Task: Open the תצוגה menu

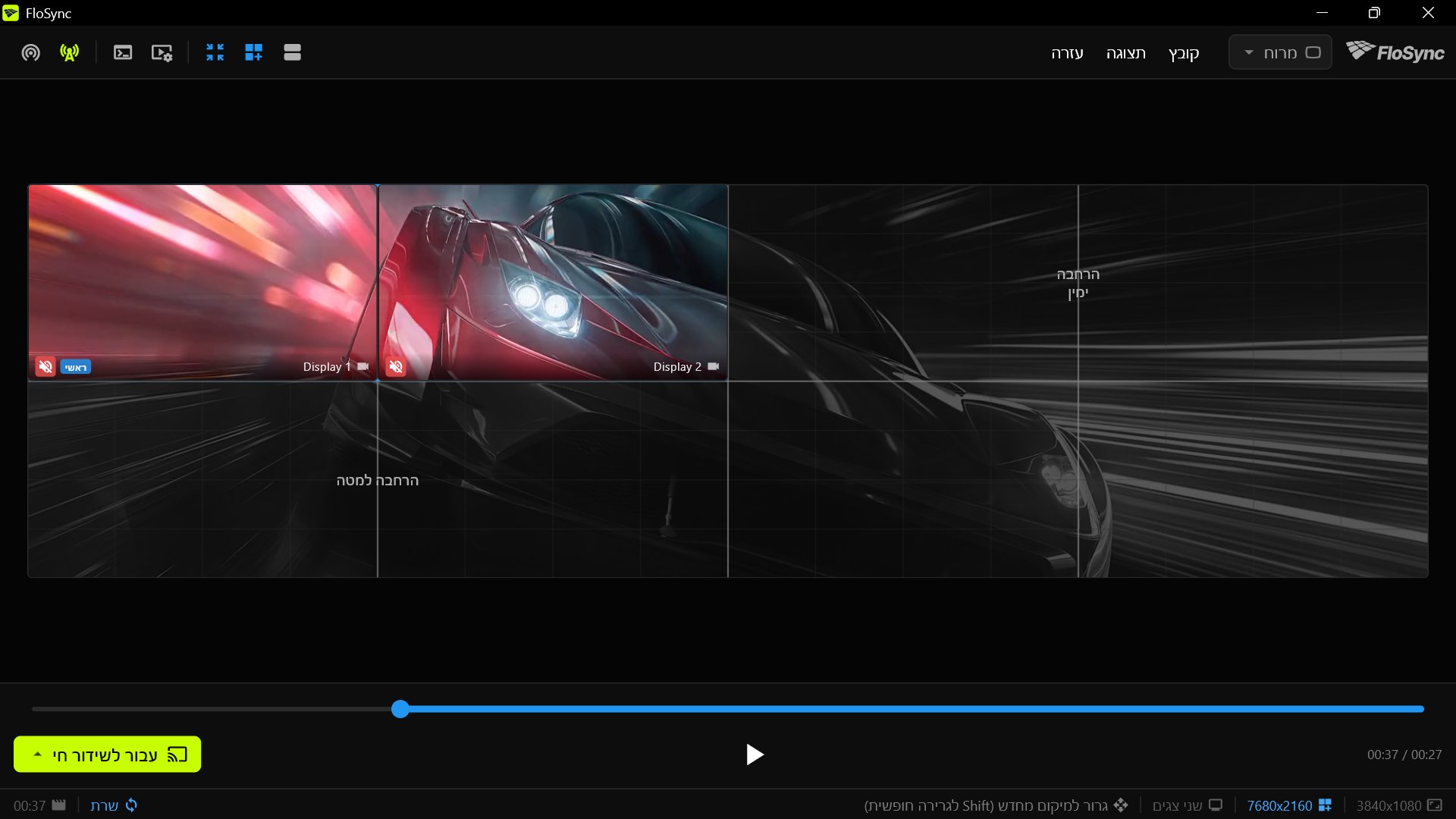Action: tap(1125, 53)
